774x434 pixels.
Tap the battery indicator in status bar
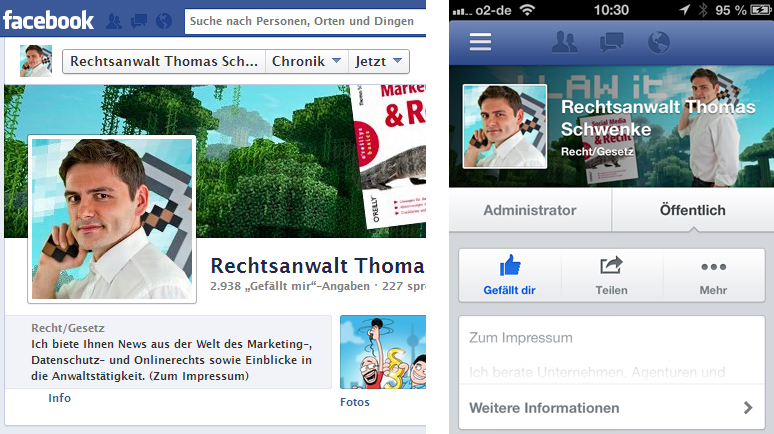pos(761,10)
